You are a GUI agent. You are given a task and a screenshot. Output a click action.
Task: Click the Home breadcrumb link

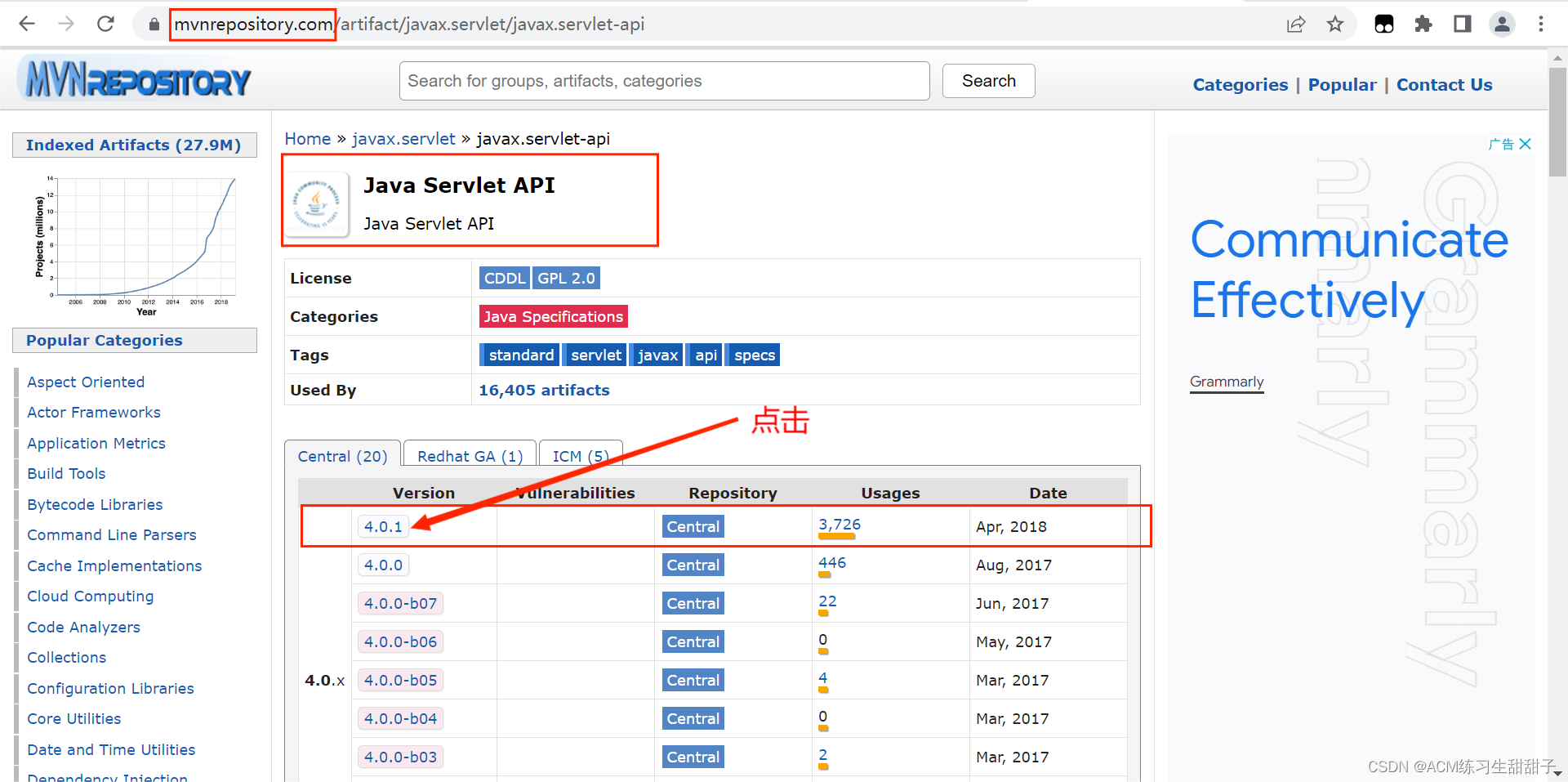coord(307,139)
